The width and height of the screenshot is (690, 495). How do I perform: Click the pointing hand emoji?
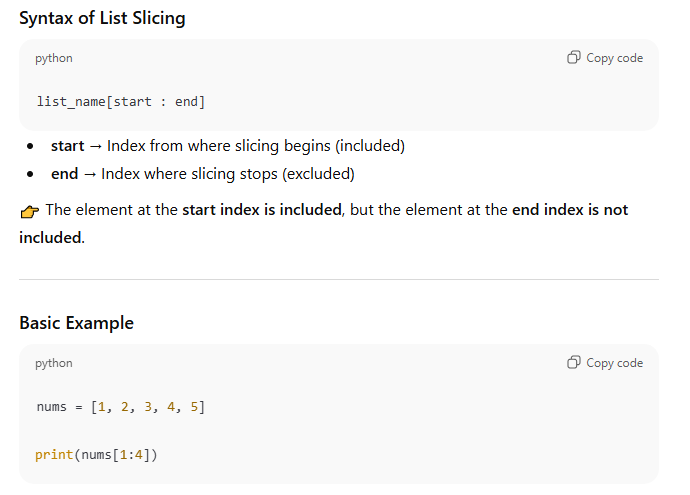[29, 211]
